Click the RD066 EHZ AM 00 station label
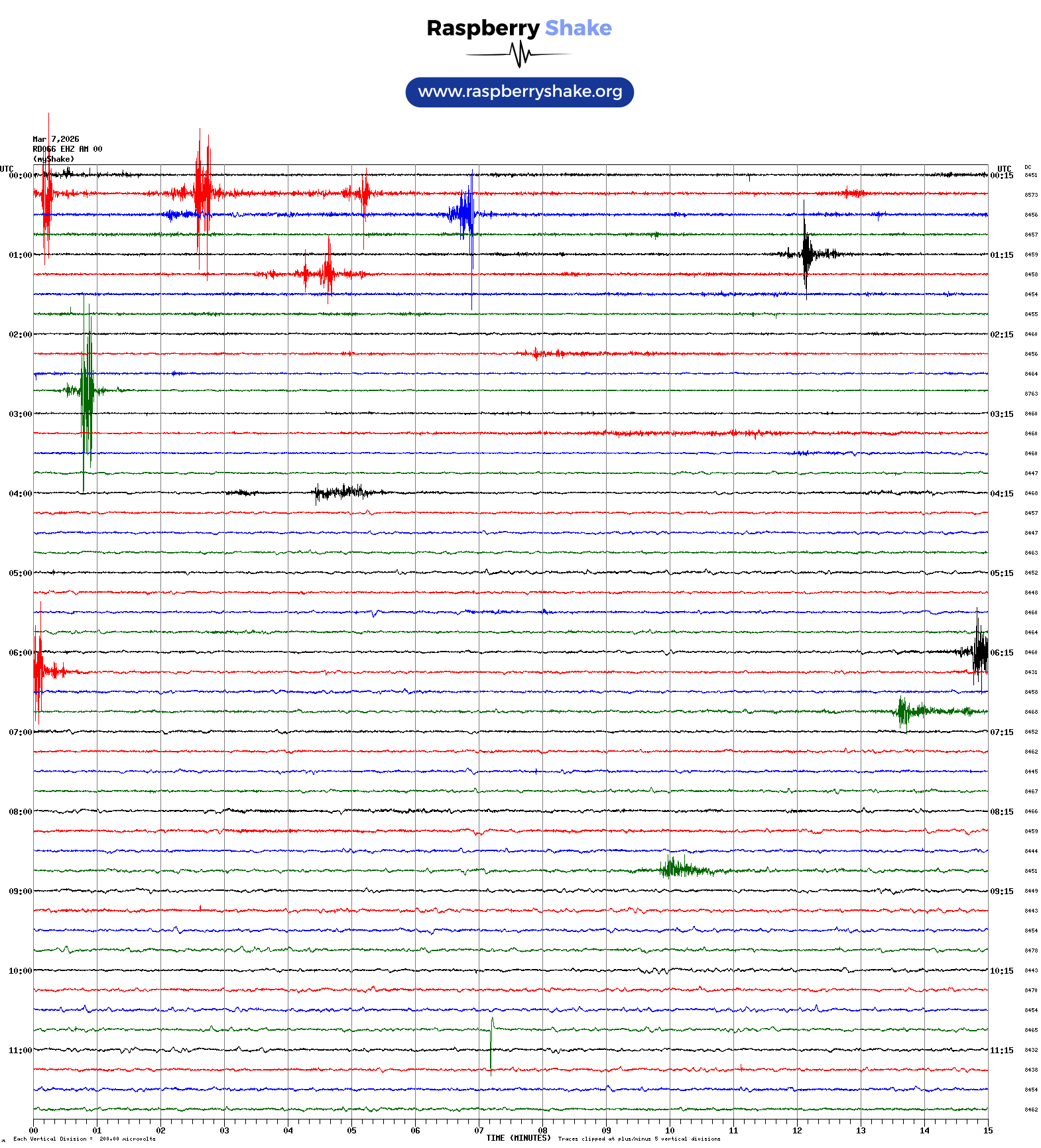This screenshot has width=1041, height=1148. pyautogui.click(x=67, y=149)
